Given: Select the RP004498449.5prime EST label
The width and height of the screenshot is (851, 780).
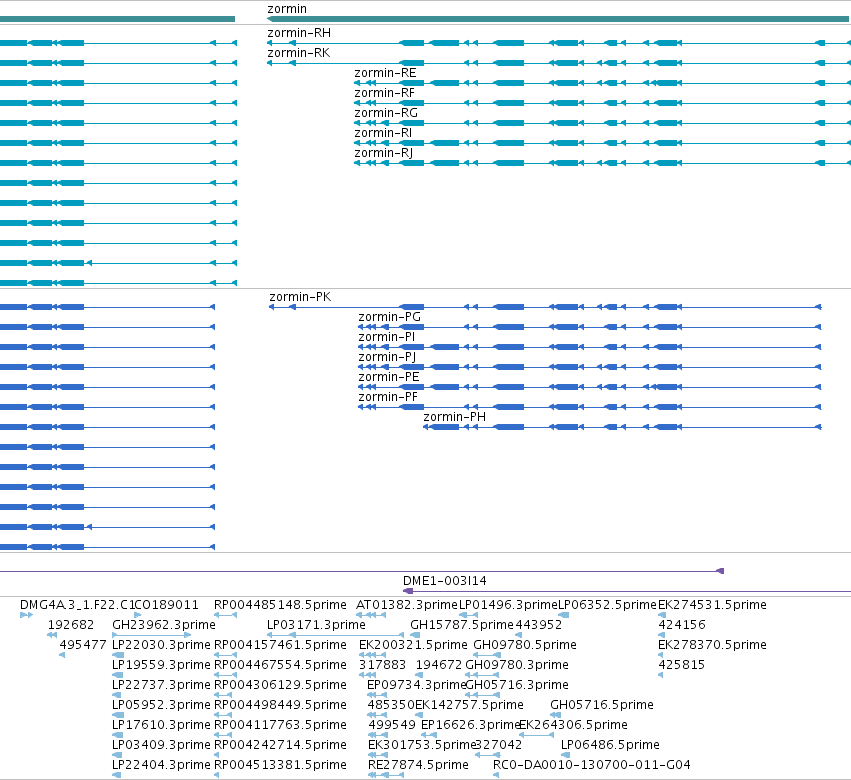Looking at the screenshot, I should pyautogui.click(x=280, y=706).
